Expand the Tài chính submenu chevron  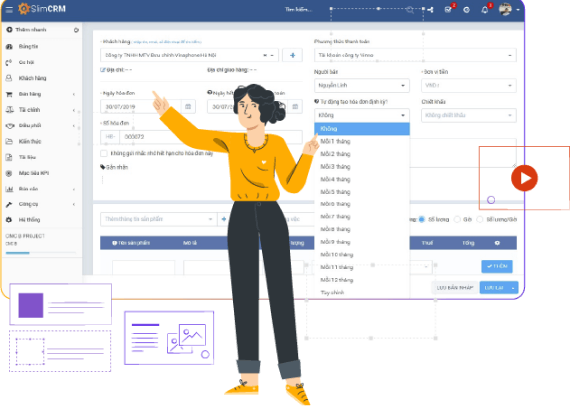[x=74, y=110]
